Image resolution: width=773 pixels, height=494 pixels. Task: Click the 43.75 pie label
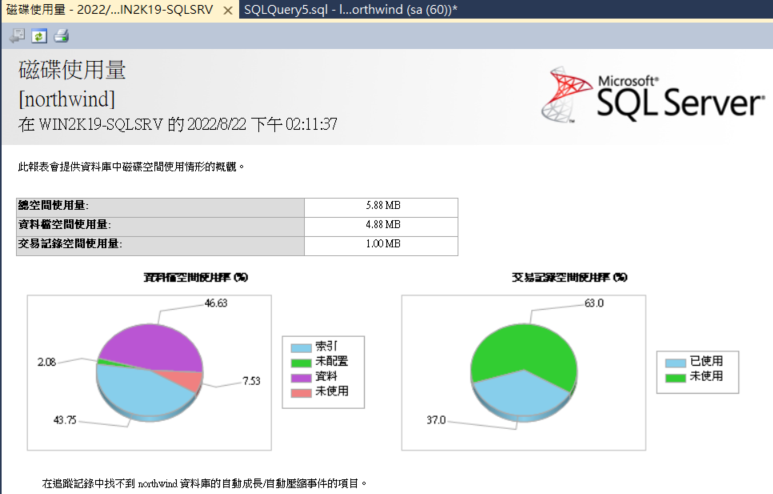coord(65,420)
